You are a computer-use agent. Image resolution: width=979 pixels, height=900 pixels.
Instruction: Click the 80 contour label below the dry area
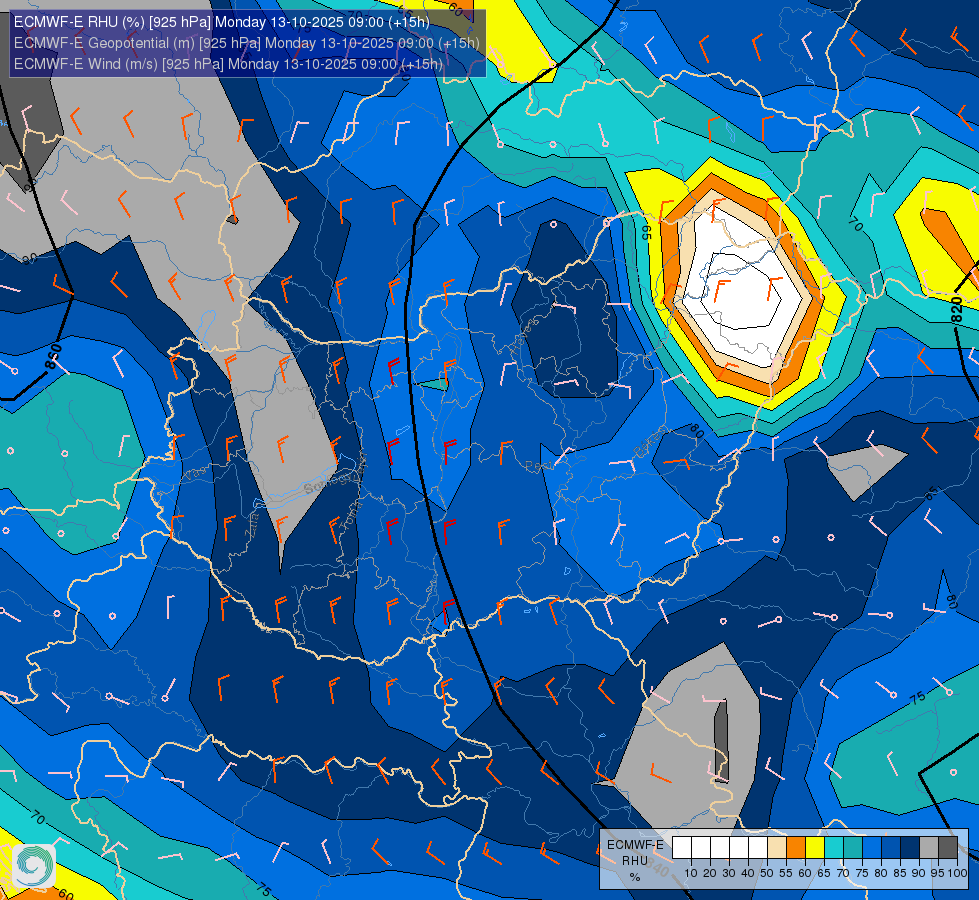click(x=697, y=431)
